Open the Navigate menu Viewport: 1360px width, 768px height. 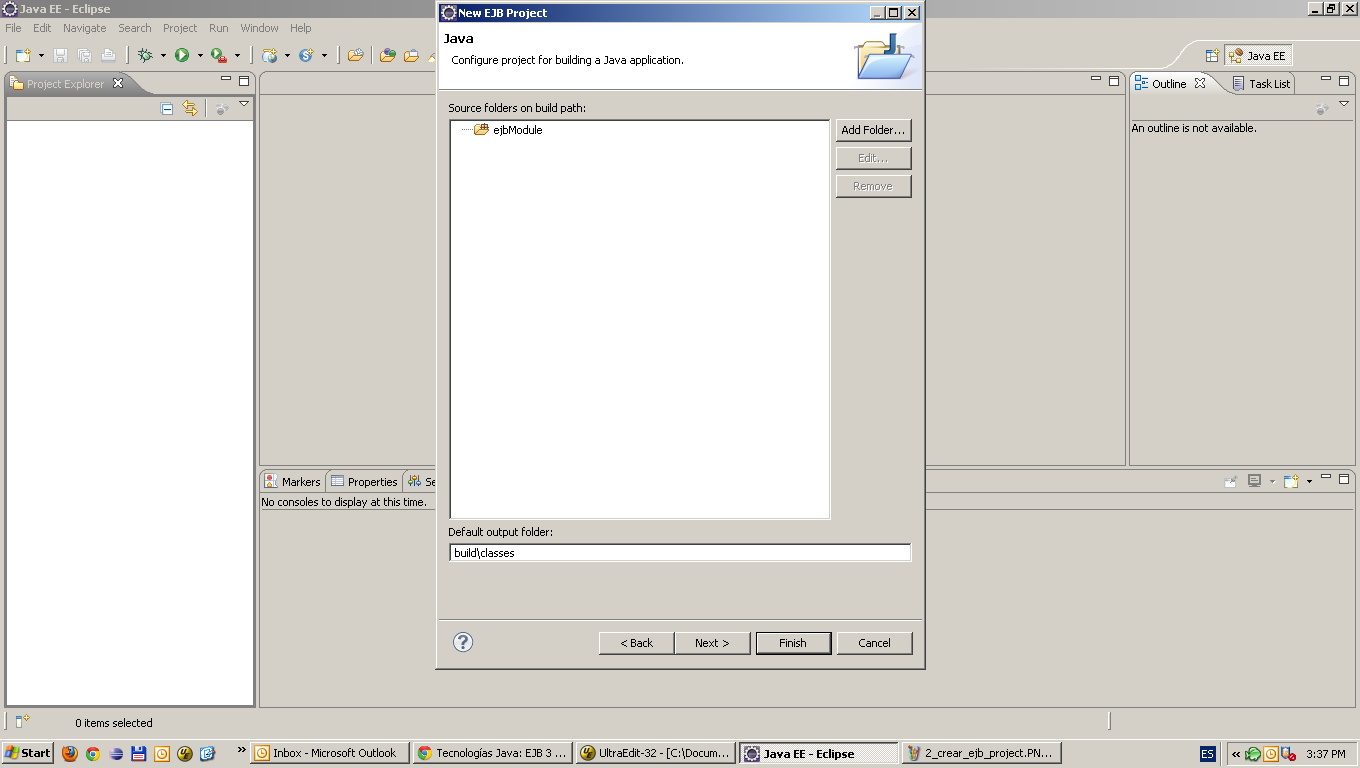pyautogui.click(x=84, y=28)
